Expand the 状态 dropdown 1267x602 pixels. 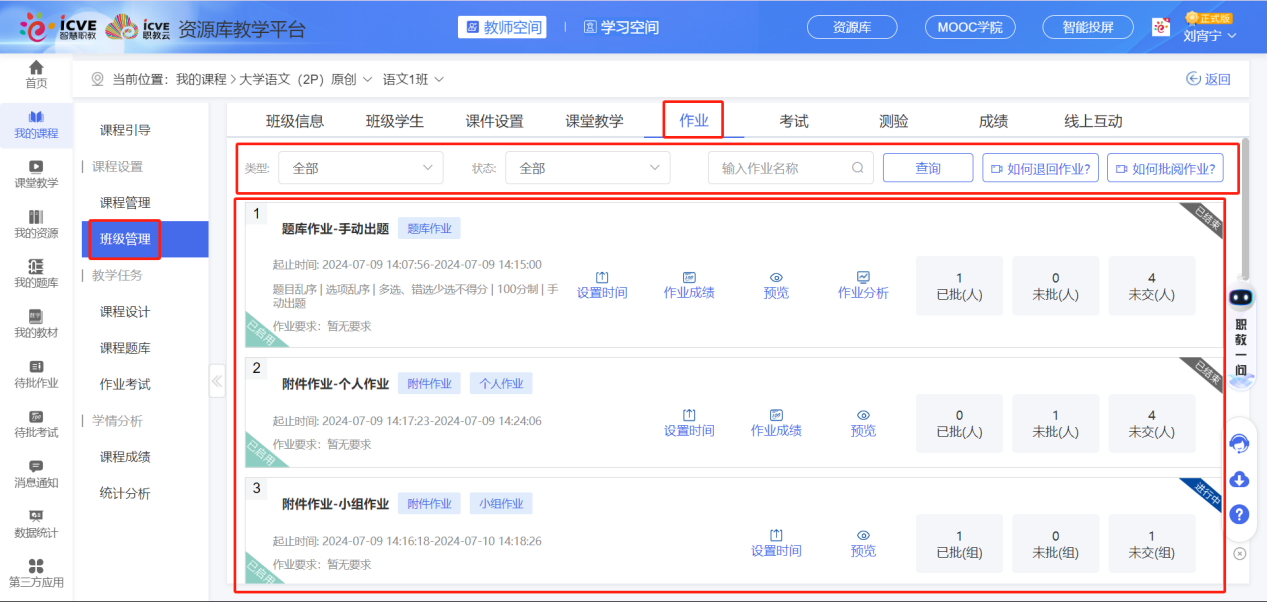pyautogui.click(x=587, y=168)
